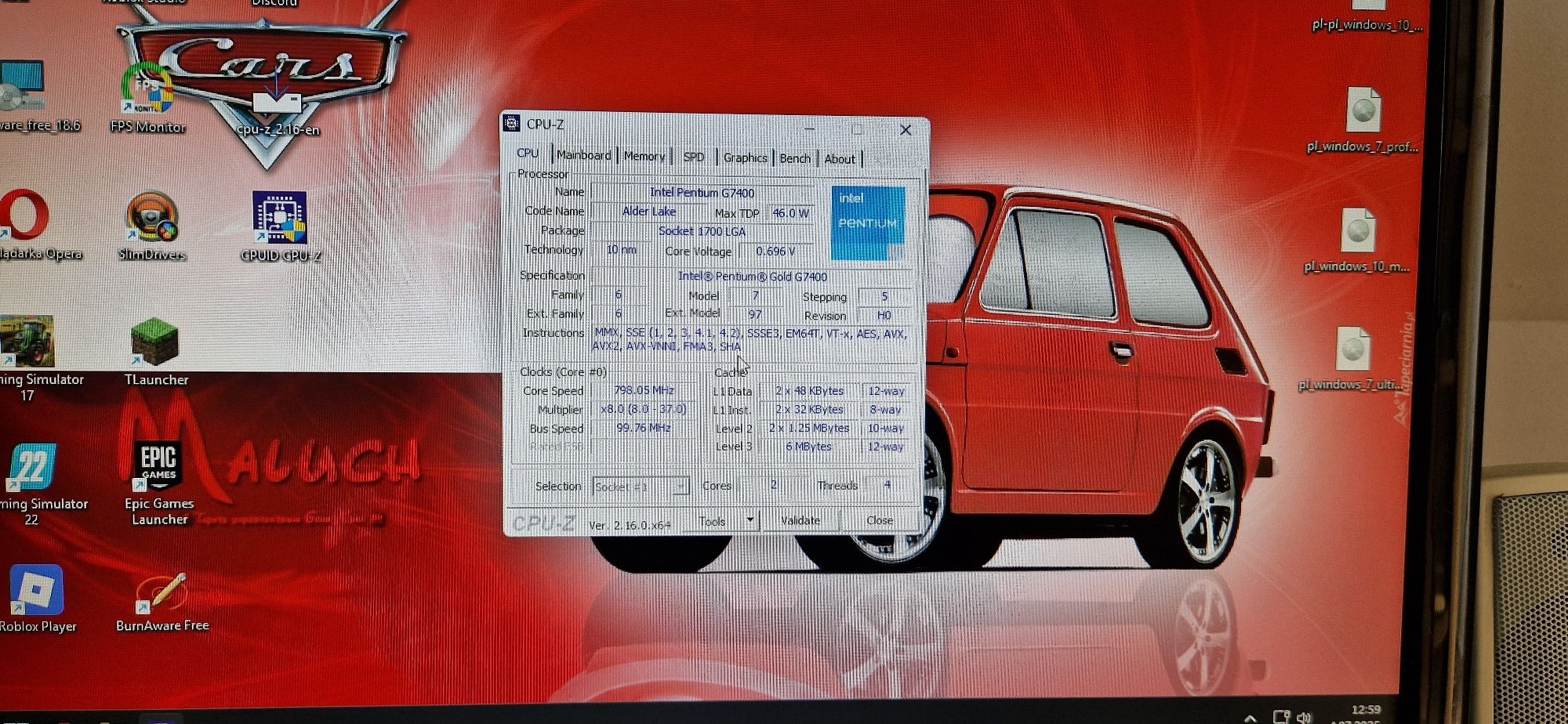Viewport: 1568px width, 724px height.
Task: Click the Threads count field
Action: coord(887,485)
